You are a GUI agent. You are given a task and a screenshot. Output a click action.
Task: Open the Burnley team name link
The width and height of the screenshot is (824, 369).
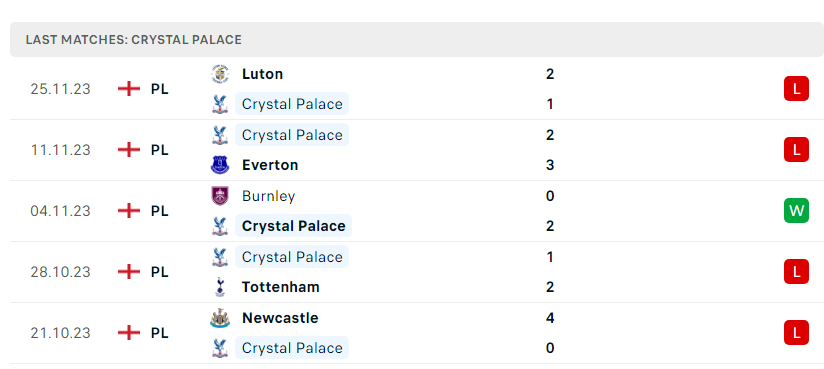(x=269, y=196)
